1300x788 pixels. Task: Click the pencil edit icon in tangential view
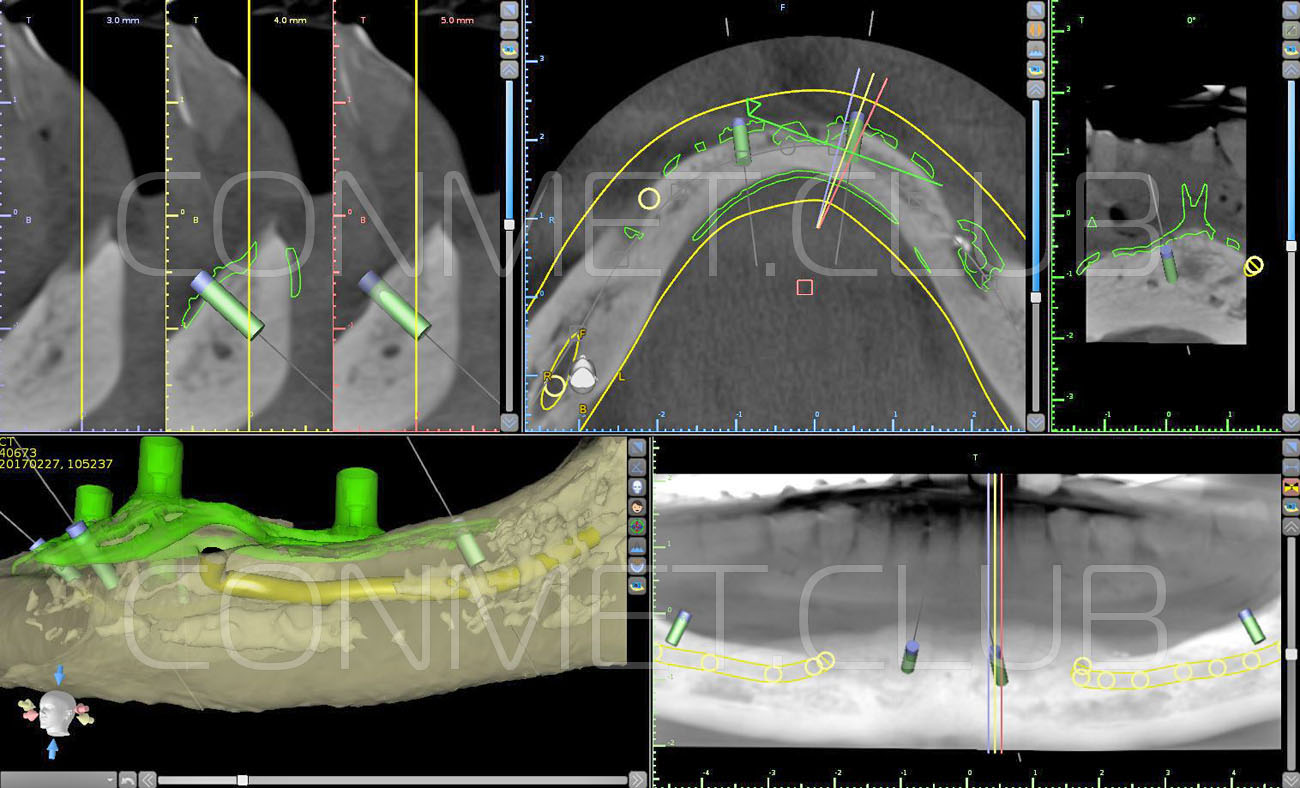coord(1291,29)
